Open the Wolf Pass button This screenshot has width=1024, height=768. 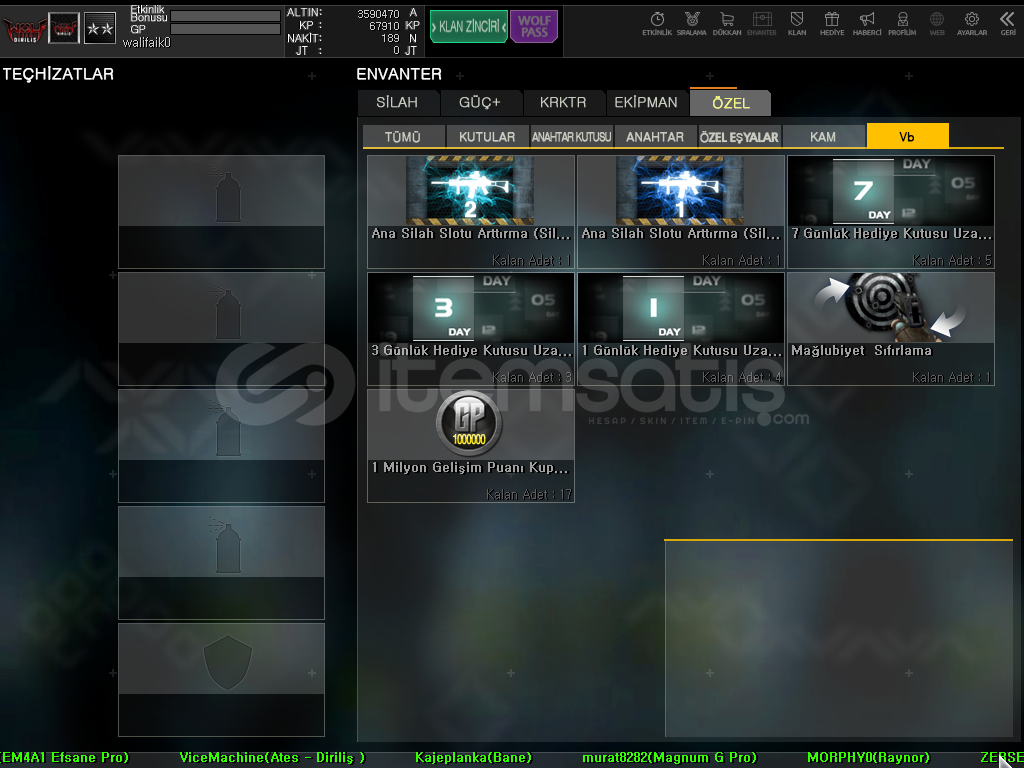click(x=534, y=26)
